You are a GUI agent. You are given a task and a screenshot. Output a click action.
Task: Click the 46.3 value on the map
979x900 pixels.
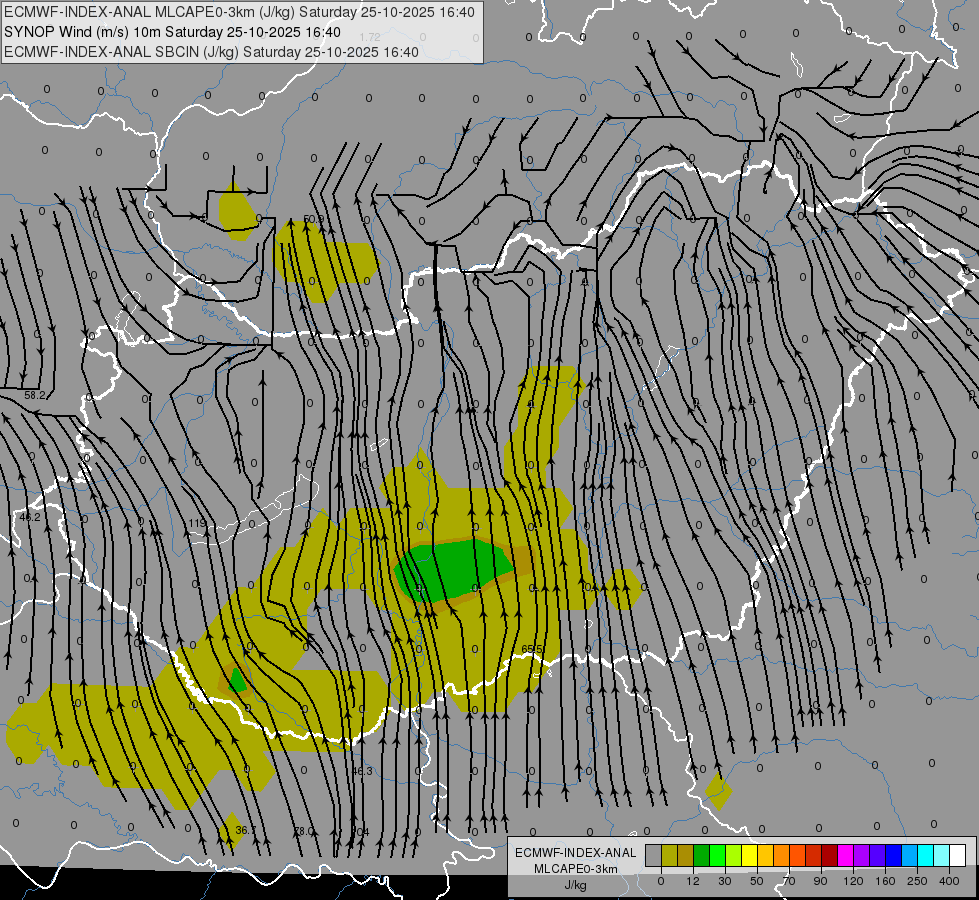click(362, 771)
